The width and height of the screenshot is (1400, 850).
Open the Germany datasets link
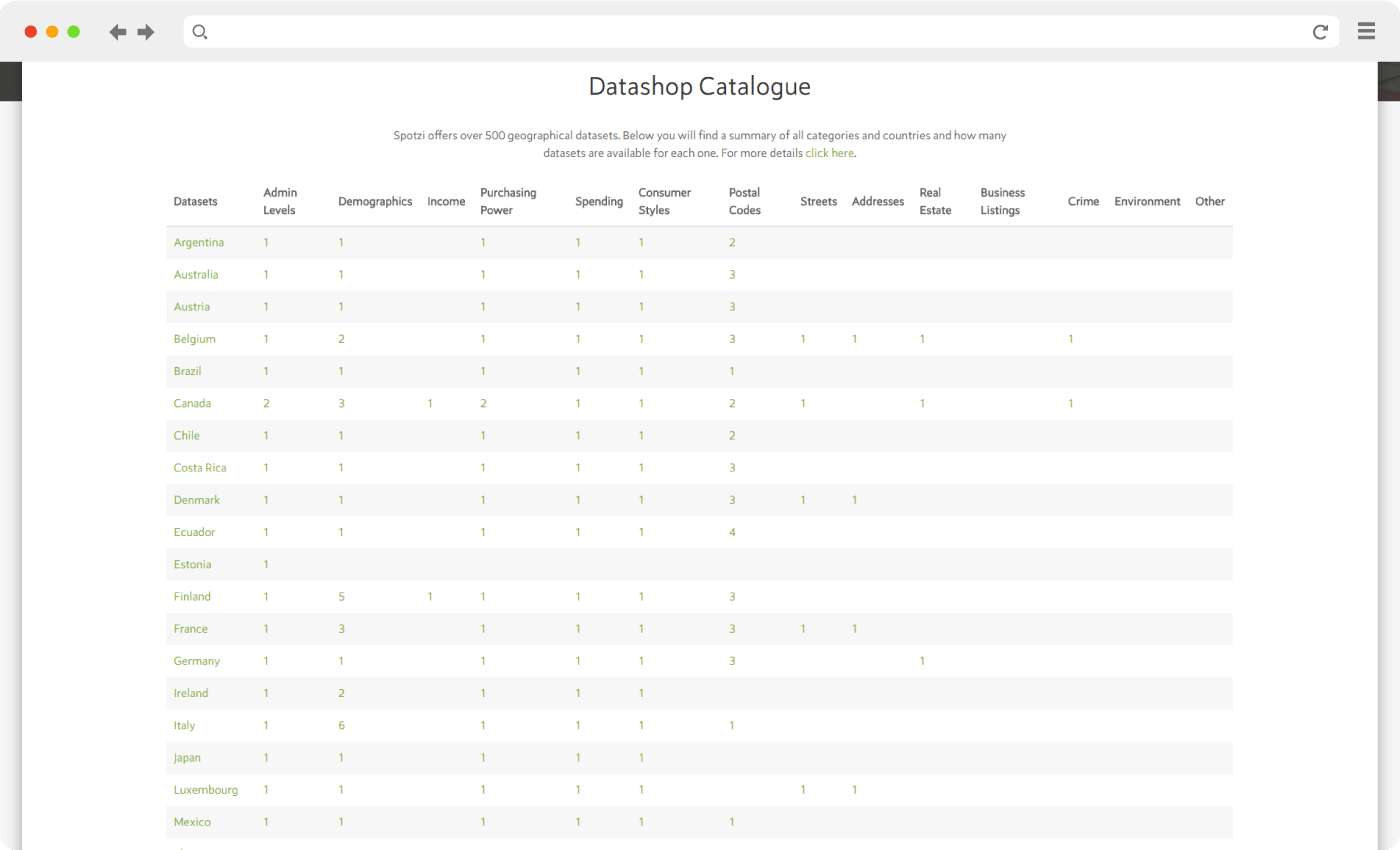point(197,661)
